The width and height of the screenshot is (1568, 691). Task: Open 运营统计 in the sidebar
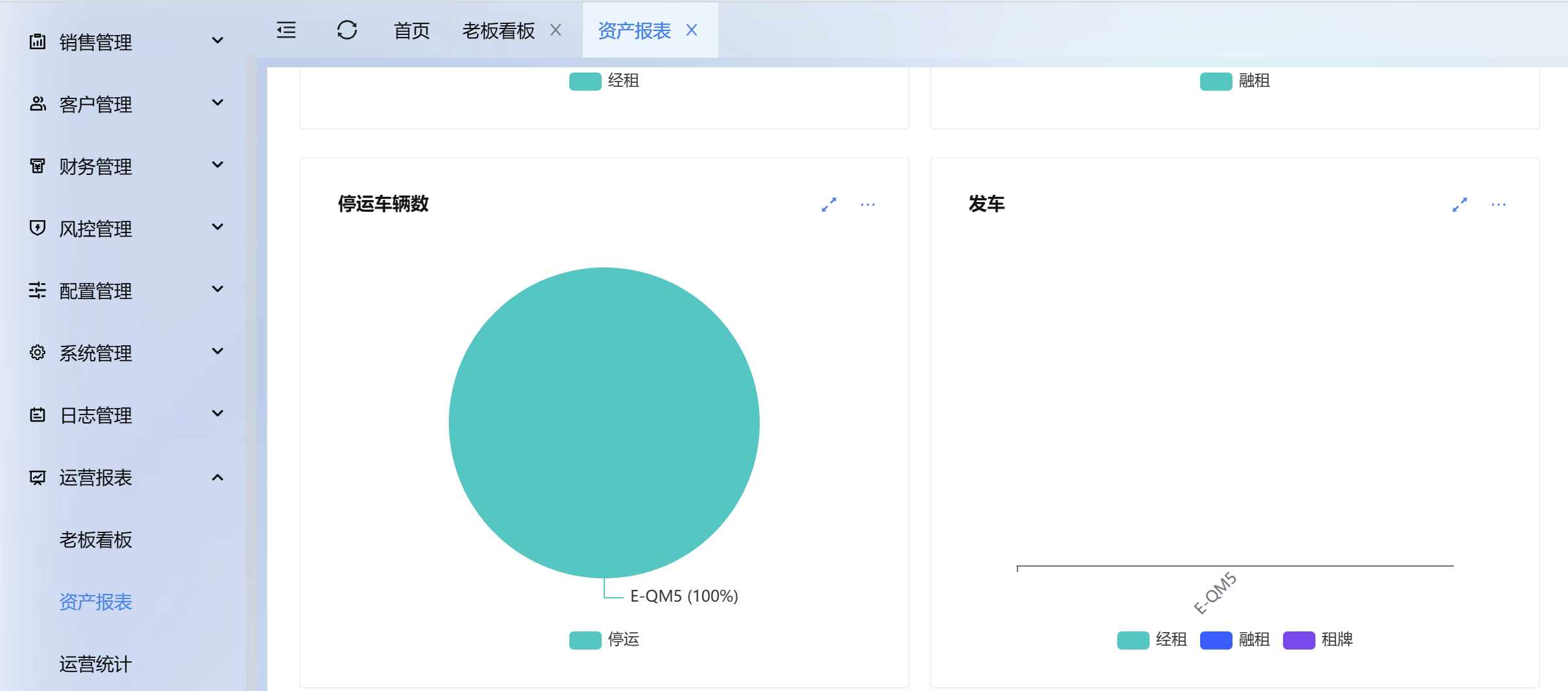pyautogui.click(x=96, y=664)
